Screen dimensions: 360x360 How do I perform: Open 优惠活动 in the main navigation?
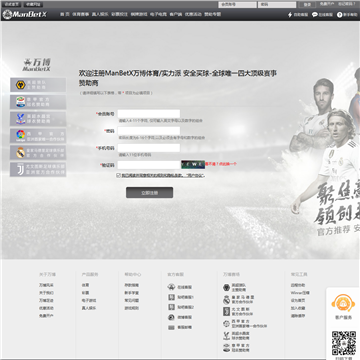193,14
